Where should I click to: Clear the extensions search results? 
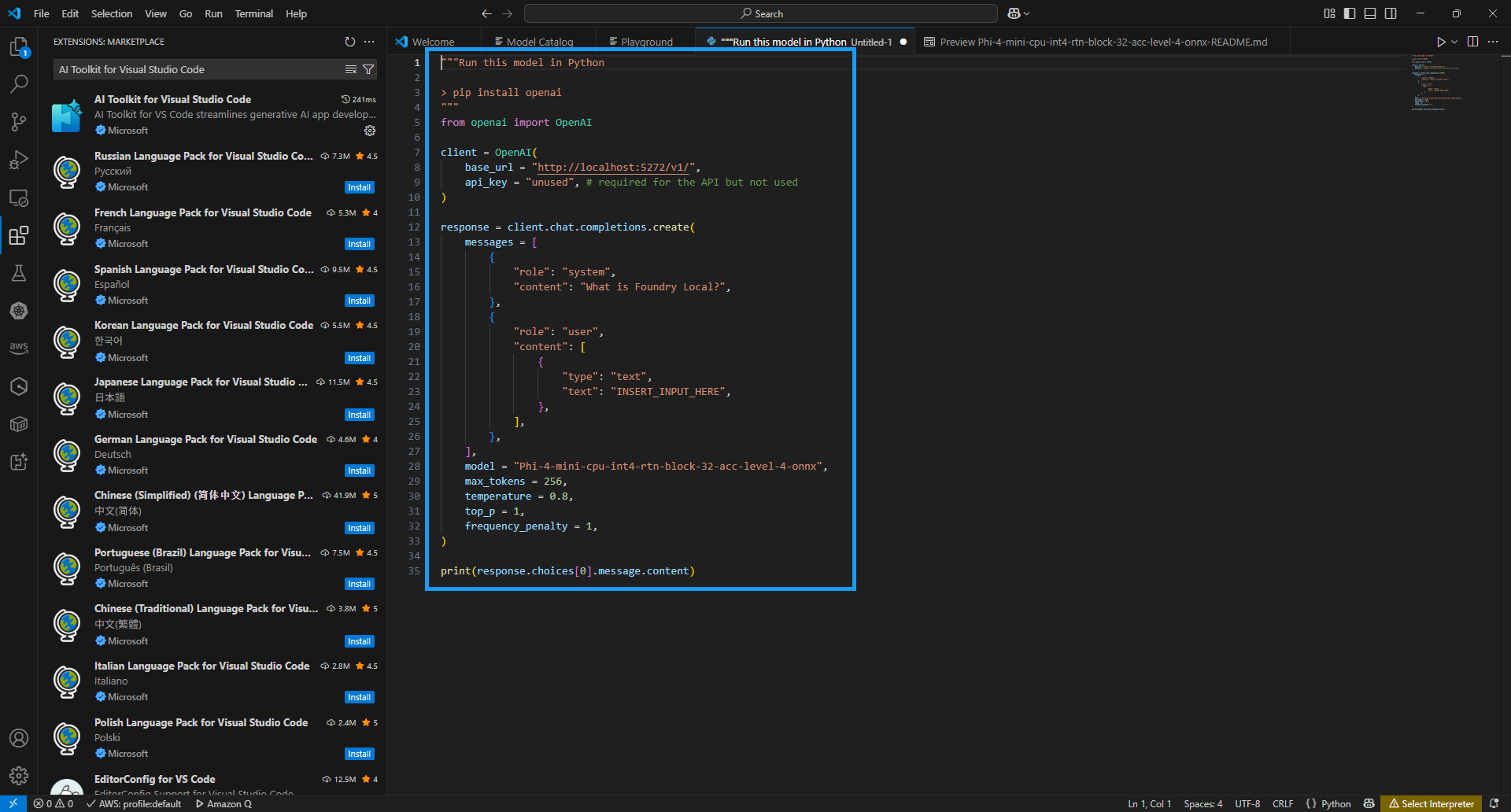pos(351,69)
